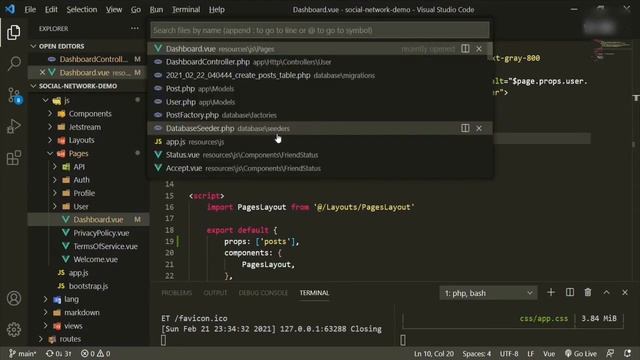Expand the API folder
The width and height of the screenshot is (640, 360).
[55, 167]
